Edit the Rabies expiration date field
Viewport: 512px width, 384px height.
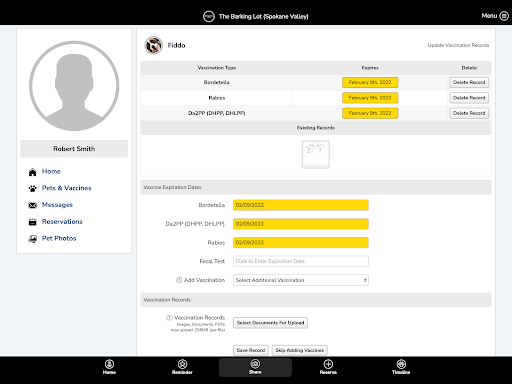301,242
